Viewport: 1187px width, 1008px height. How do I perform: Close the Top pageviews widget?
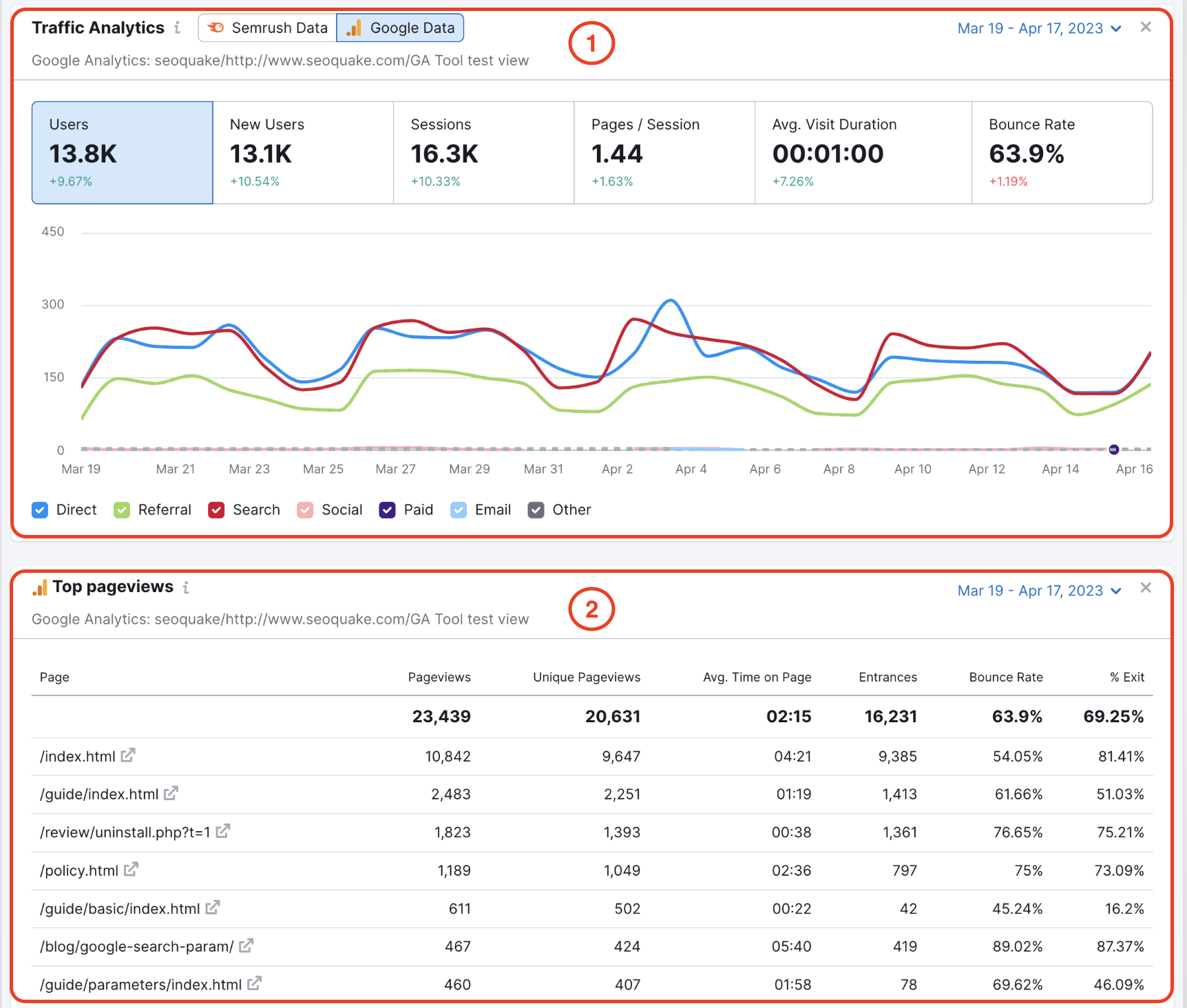pos(1146,588)
